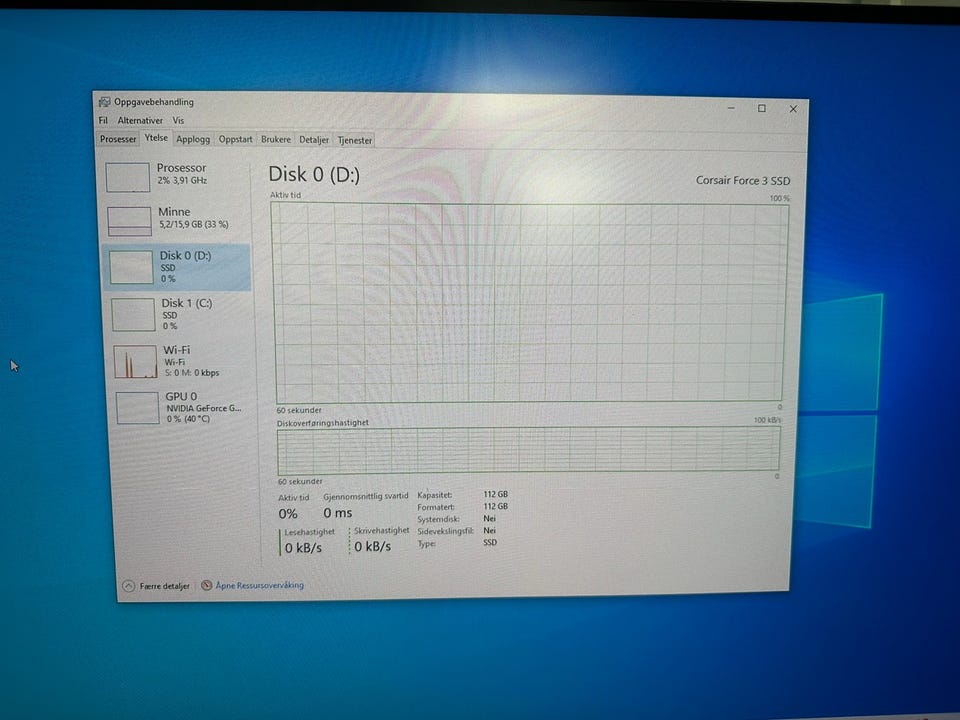Switch to the Applogg tab

[x=193, y=140]
